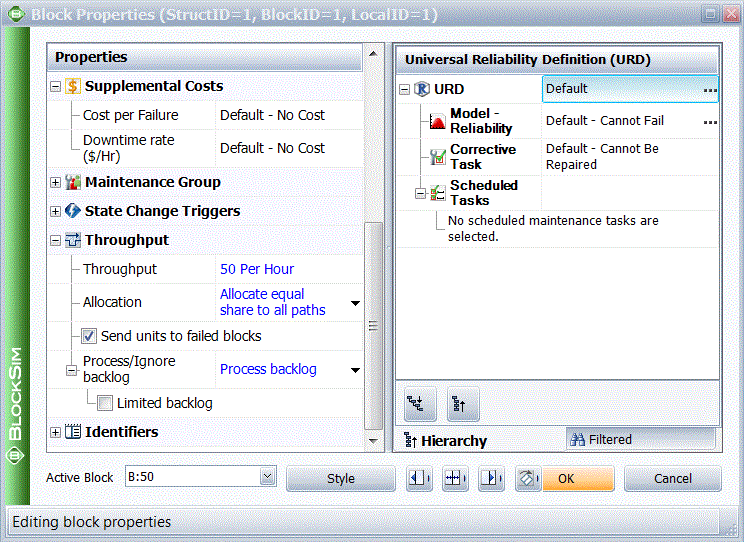Screen dimensions: 744x542
Task: Uncheck Send units to failed blocks
Action: [89, 337]
